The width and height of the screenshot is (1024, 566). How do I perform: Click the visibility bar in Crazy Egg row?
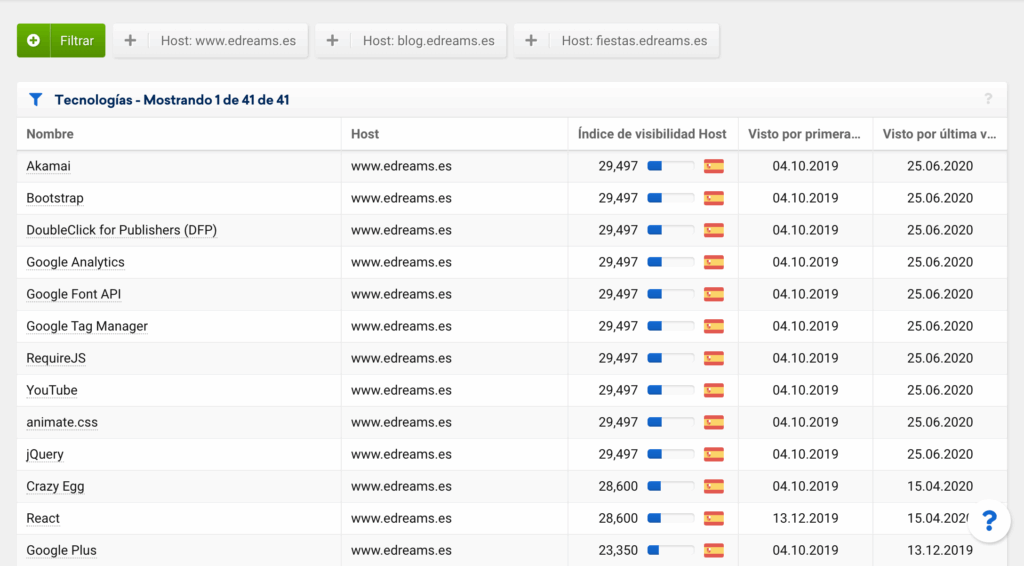pyautogui.click(x=671, y=486)
